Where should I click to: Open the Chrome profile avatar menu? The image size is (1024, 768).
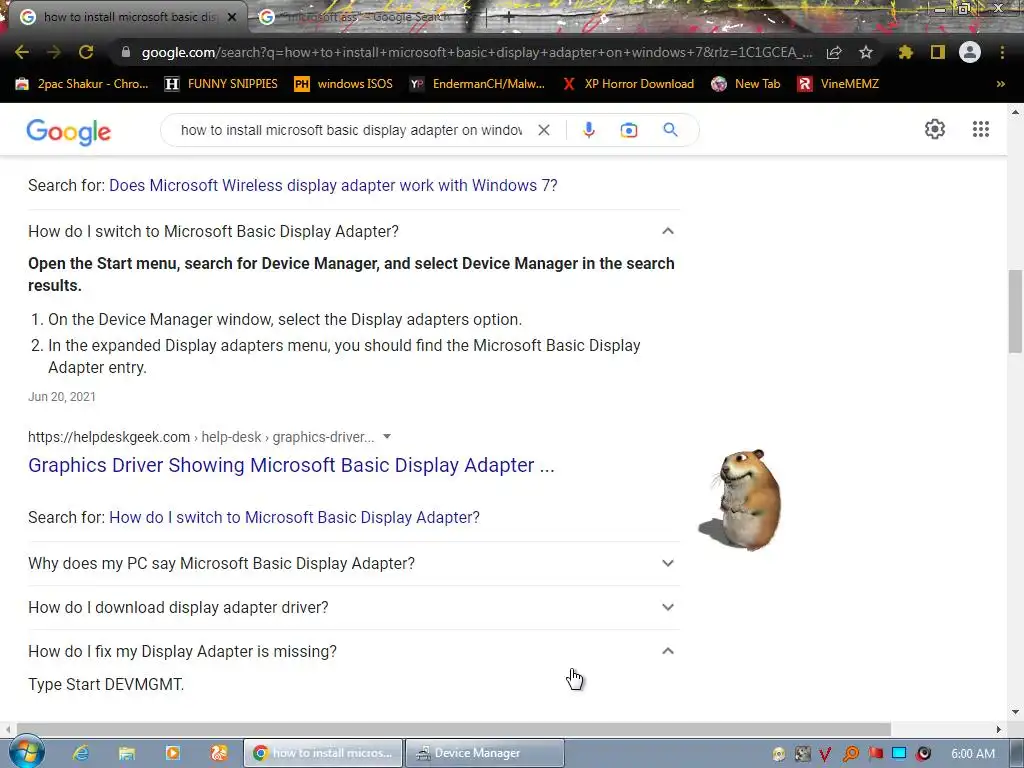(970, 52)
